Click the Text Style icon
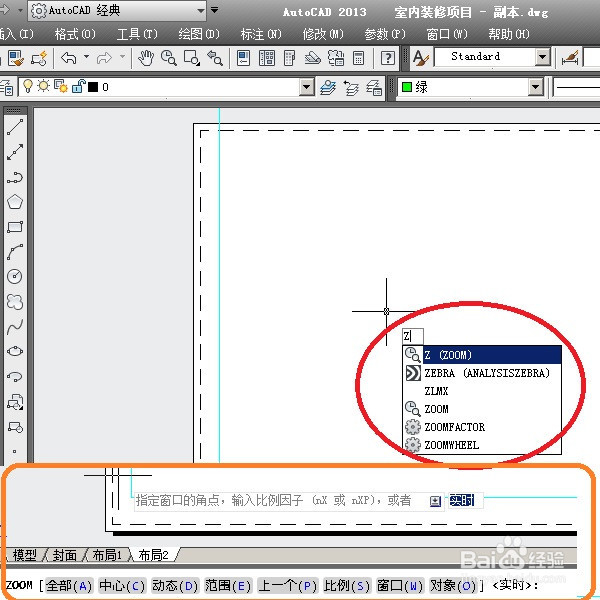Viewport: 600px width, 600px height. [421, 58]
